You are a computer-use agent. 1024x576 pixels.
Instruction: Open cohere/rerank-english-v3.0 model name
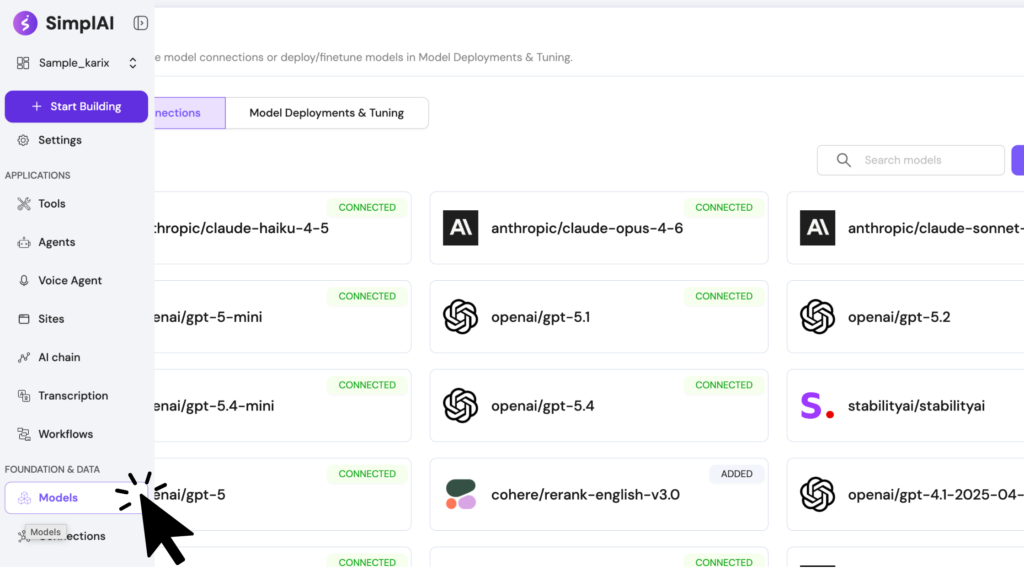pos(586,494)
